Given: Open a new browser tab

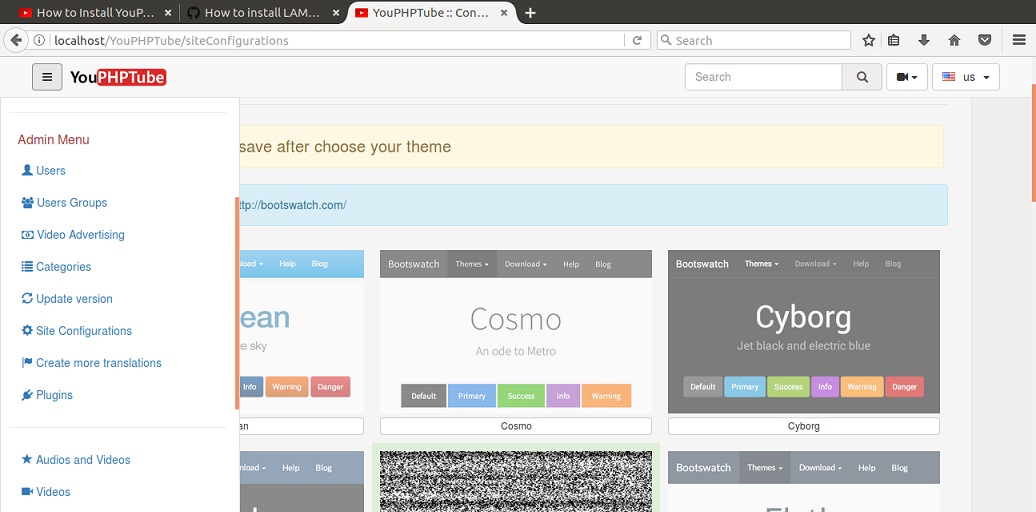Looking at the screenshot, I should 530,13.
